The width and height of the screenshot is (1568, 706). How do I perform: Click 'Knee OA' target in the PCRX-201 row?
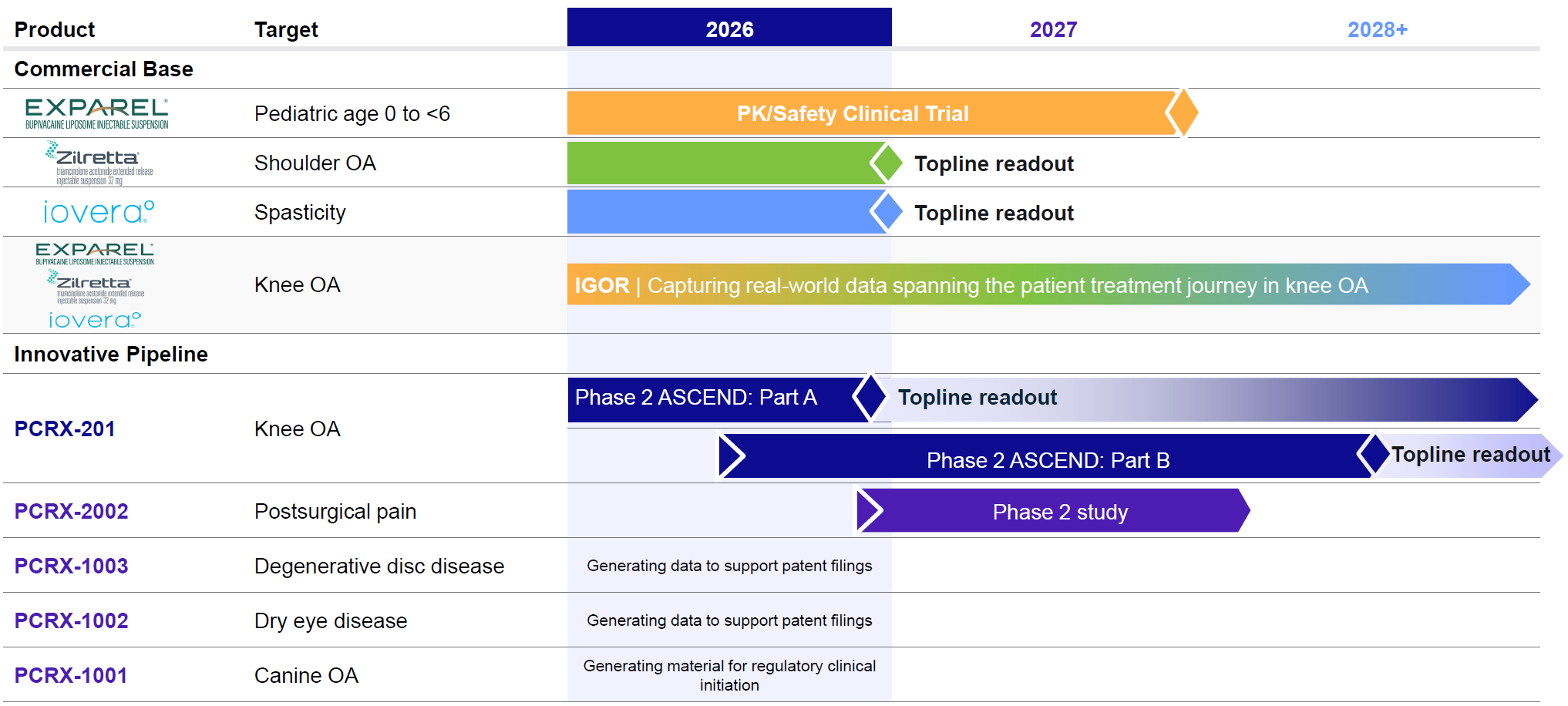[298, 429]
